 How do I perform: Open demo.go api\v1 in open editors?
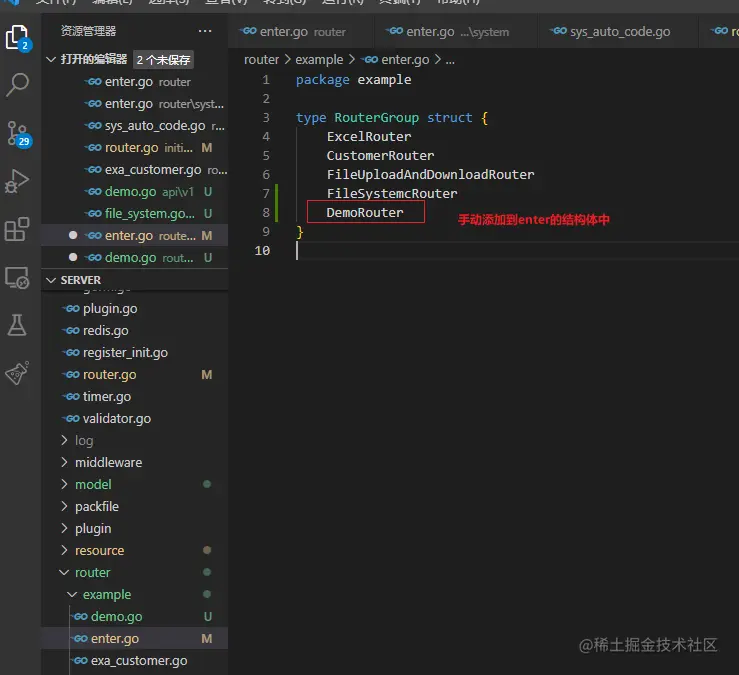point(134,192)
